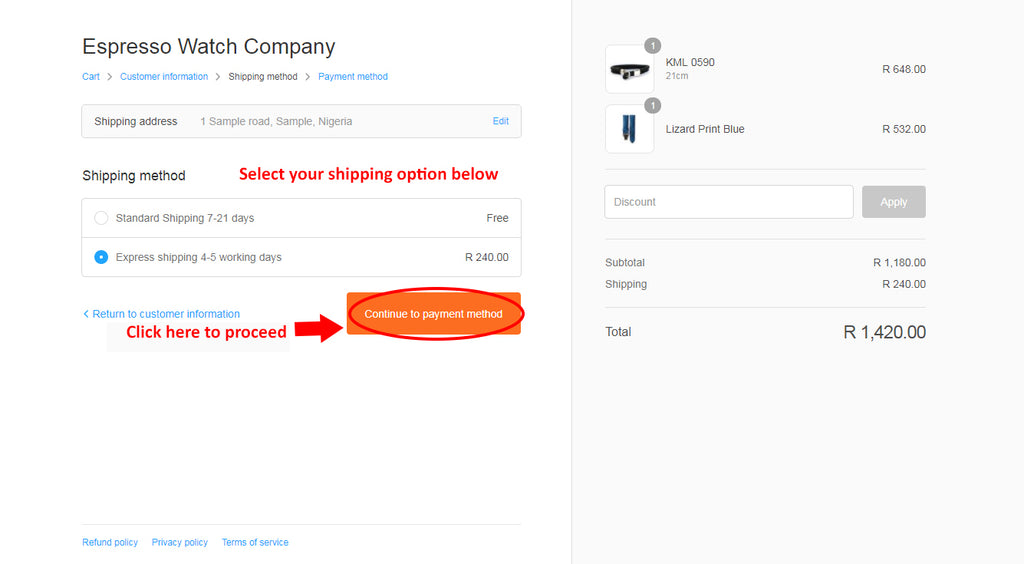The height and width of the screenshot is (564, 1024).
Task: Return to customer information
Action: pyautogui.click(x=162, y=314)
